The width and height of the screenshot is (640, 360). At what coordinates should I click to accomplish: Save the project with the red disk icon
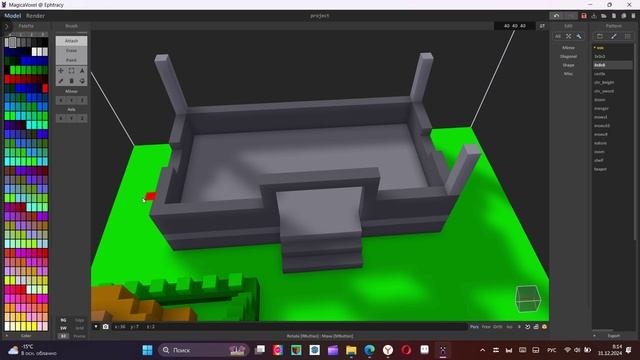tap(584, 16)
